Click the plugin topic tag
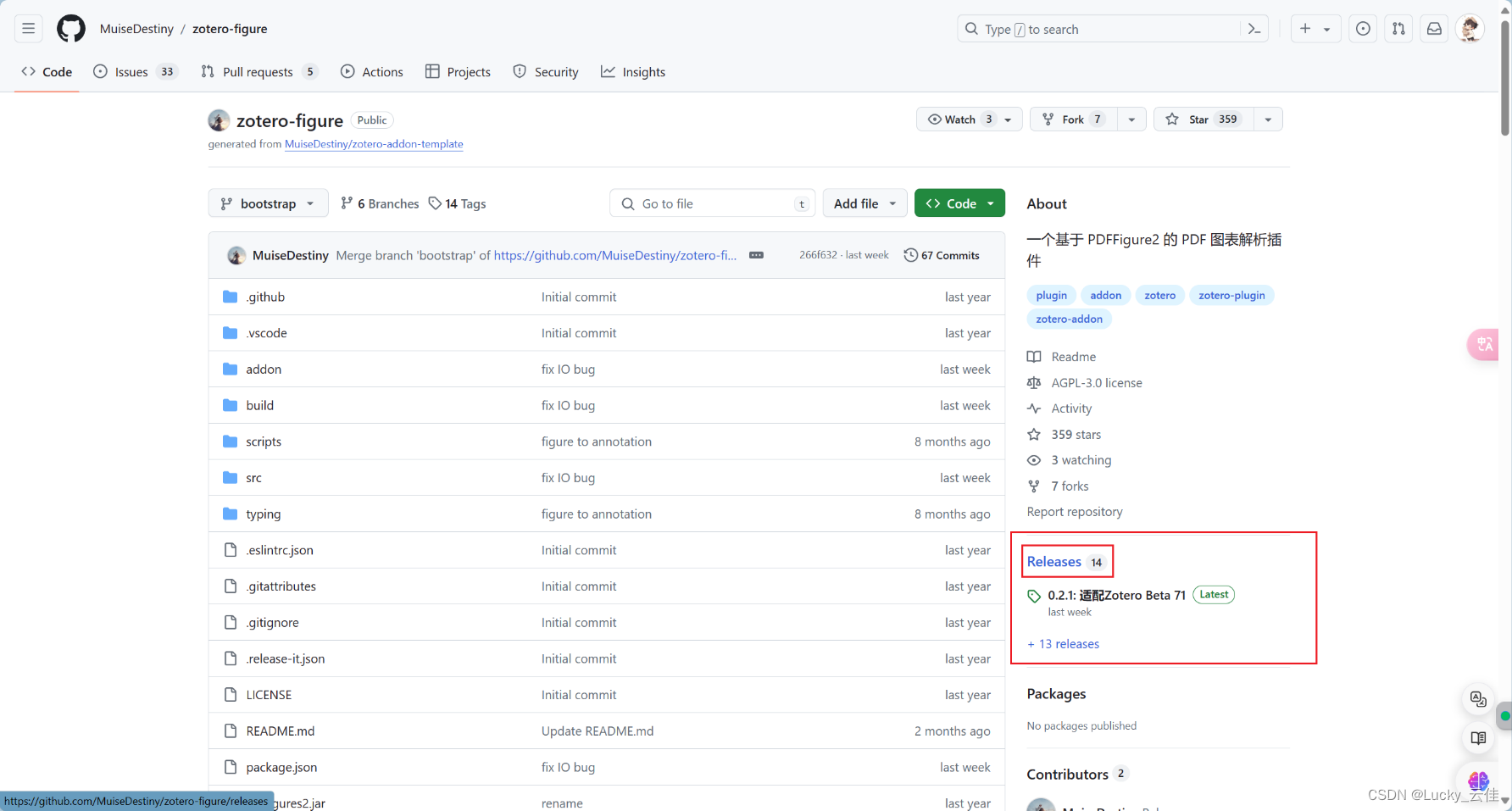The height and width of the screenshot is (811, 1512). pyautogui.click(x=1052, y=295)
